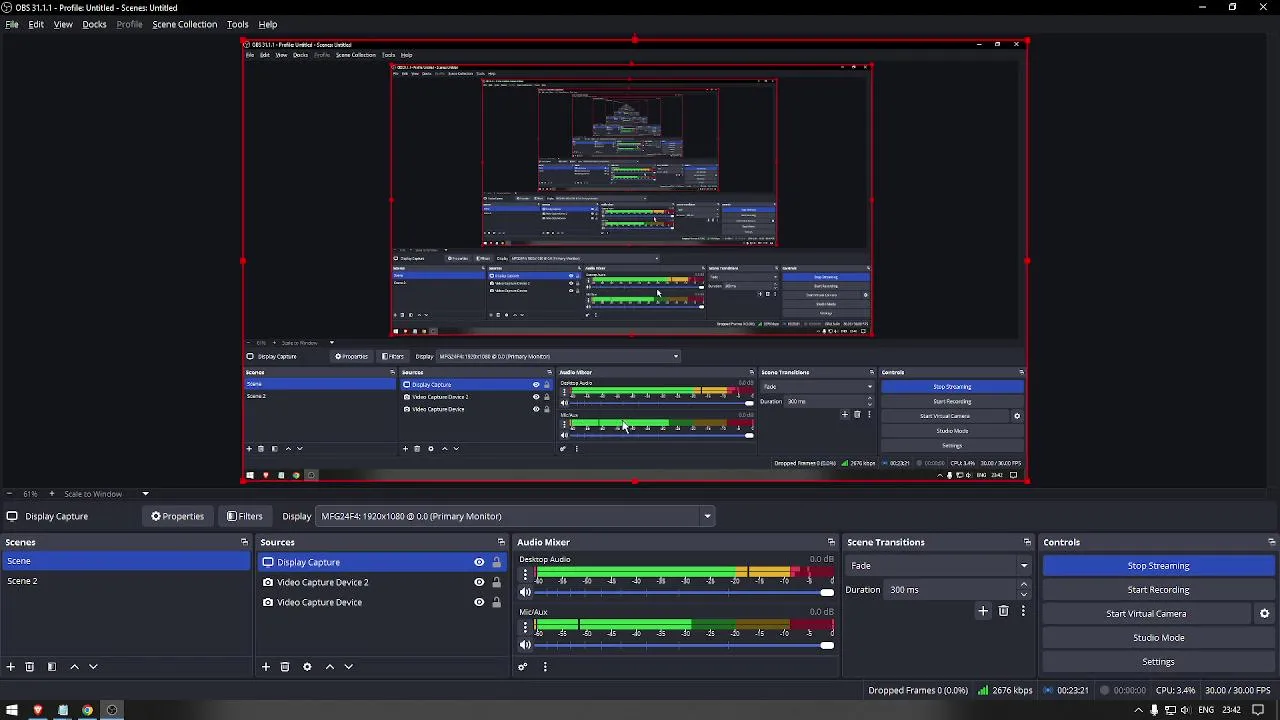Select Video Capture Device 2 source

coord(322,582)
